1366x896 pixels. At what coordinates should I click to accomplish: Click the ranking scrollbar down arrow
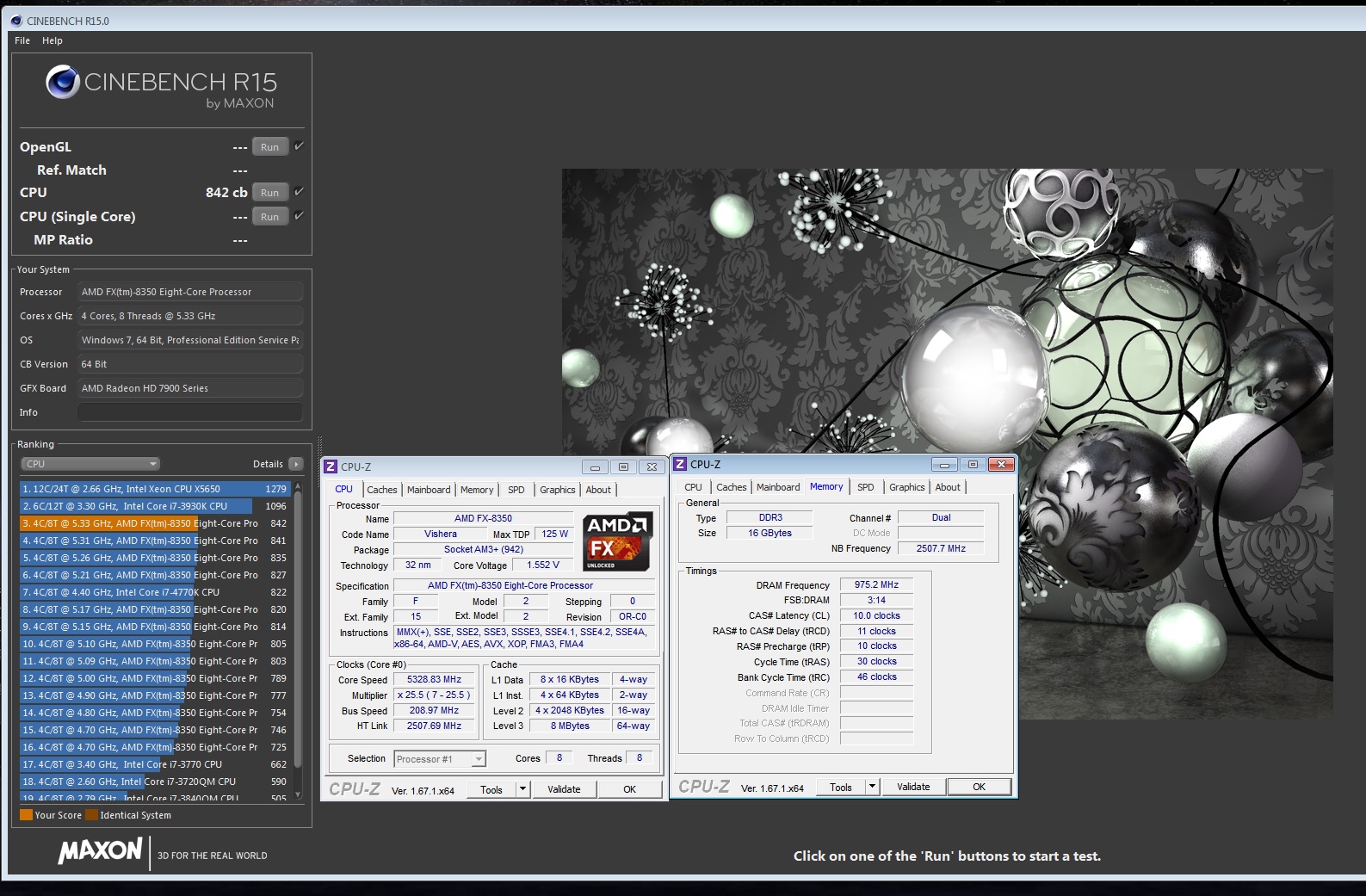point(298,795)
